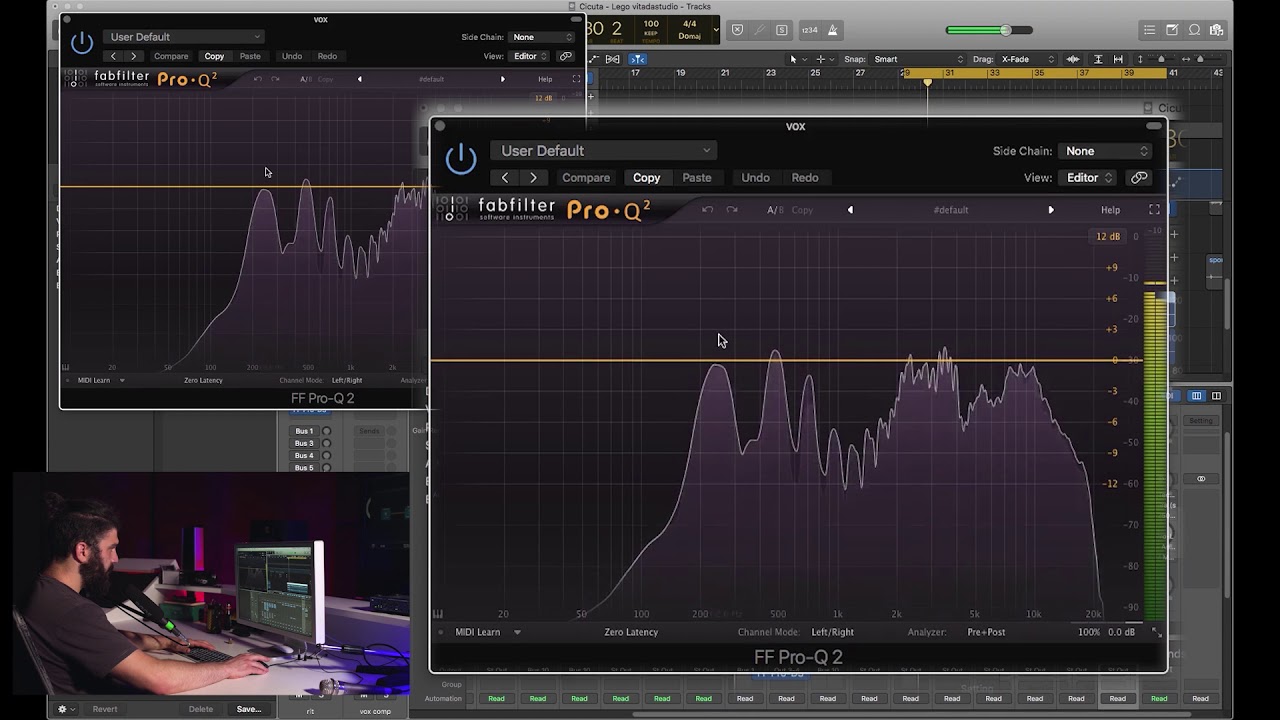The width and height of the screenshot is (1280, 720).
Task: Toggle full screen mode in the front Pro-Q 2
Action: [x=1154, y=210]
